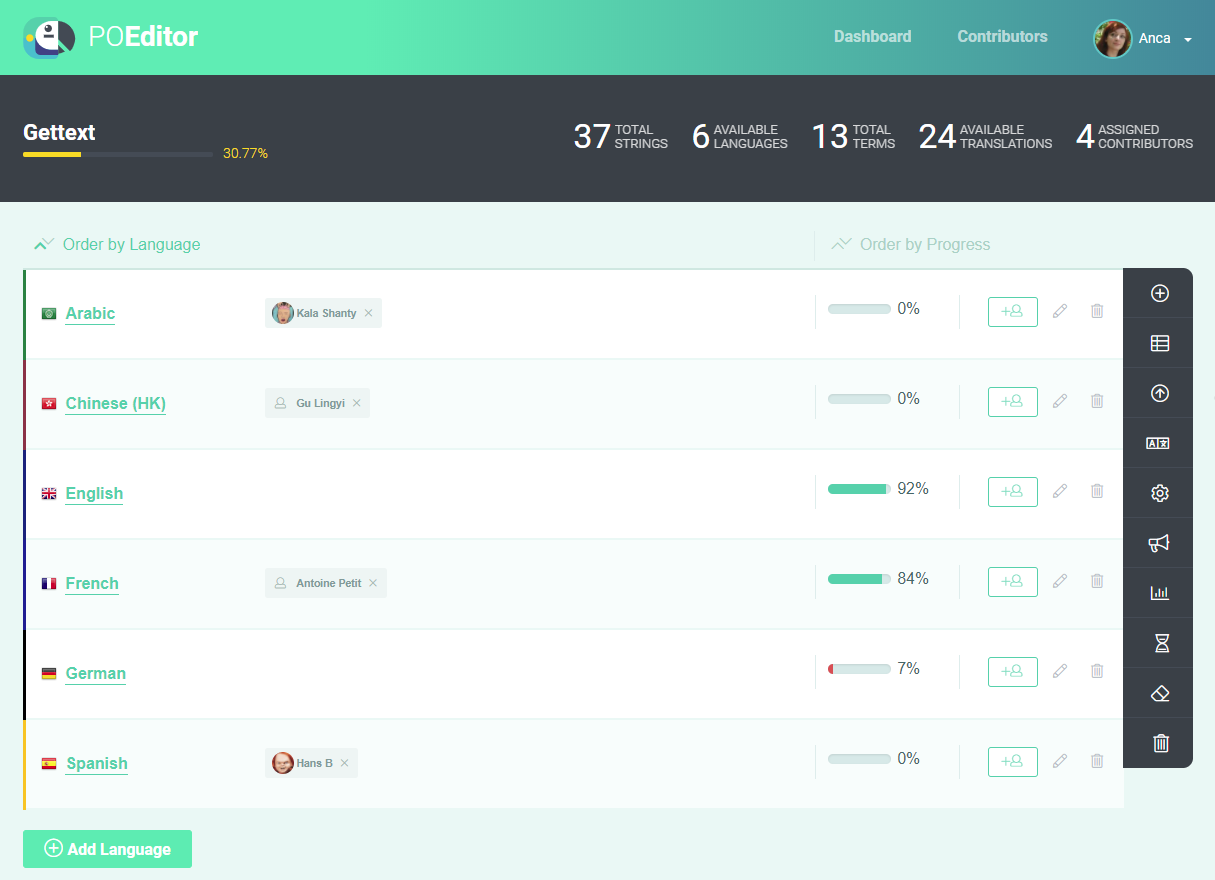
Task: Click the Add Language button
Action: (107, 849)
